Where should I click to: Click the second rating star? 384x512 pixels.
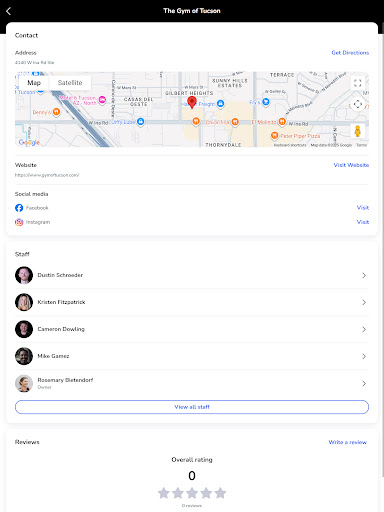tap(178, 493)
